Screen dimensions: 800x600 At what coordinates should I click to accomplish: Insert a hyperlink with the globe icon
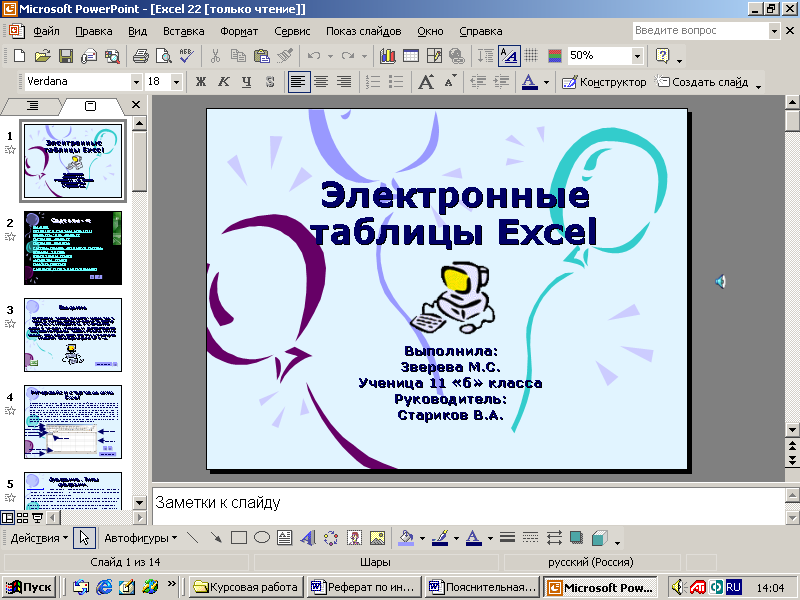point(457,56)
